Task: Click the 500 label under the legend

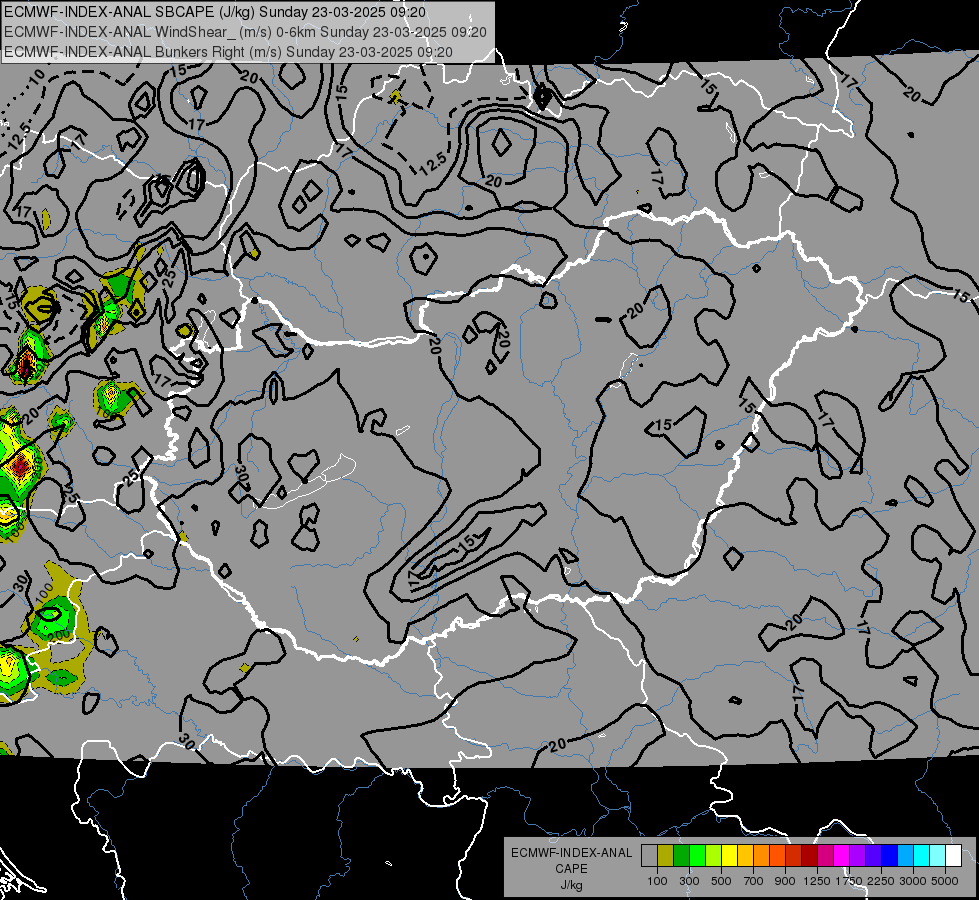Action: click(x=721, y=881)
